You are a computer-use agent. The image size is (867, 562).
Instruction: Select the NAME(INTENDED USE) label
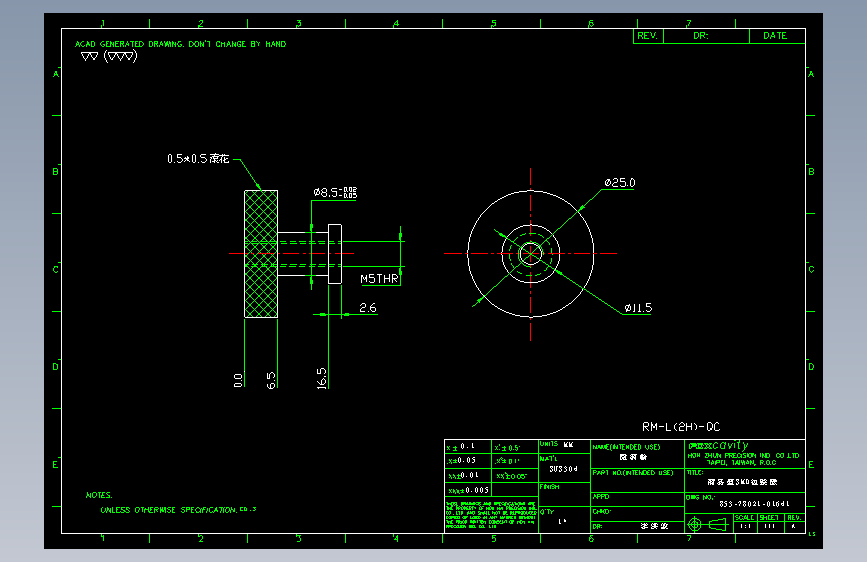[626, 447]
